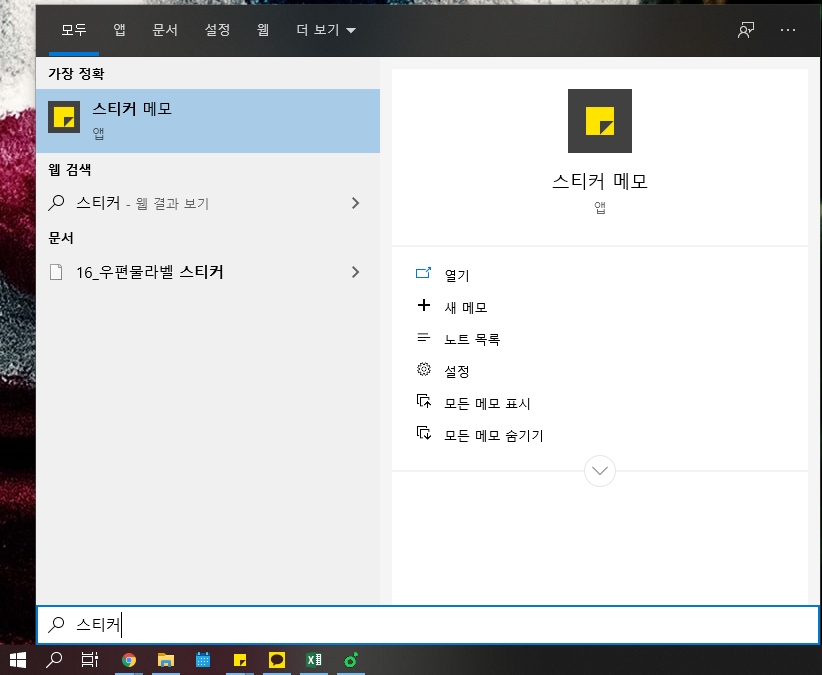Open Task View on the taskbar
Screen dimensions: 822x675
click(90, 660)
